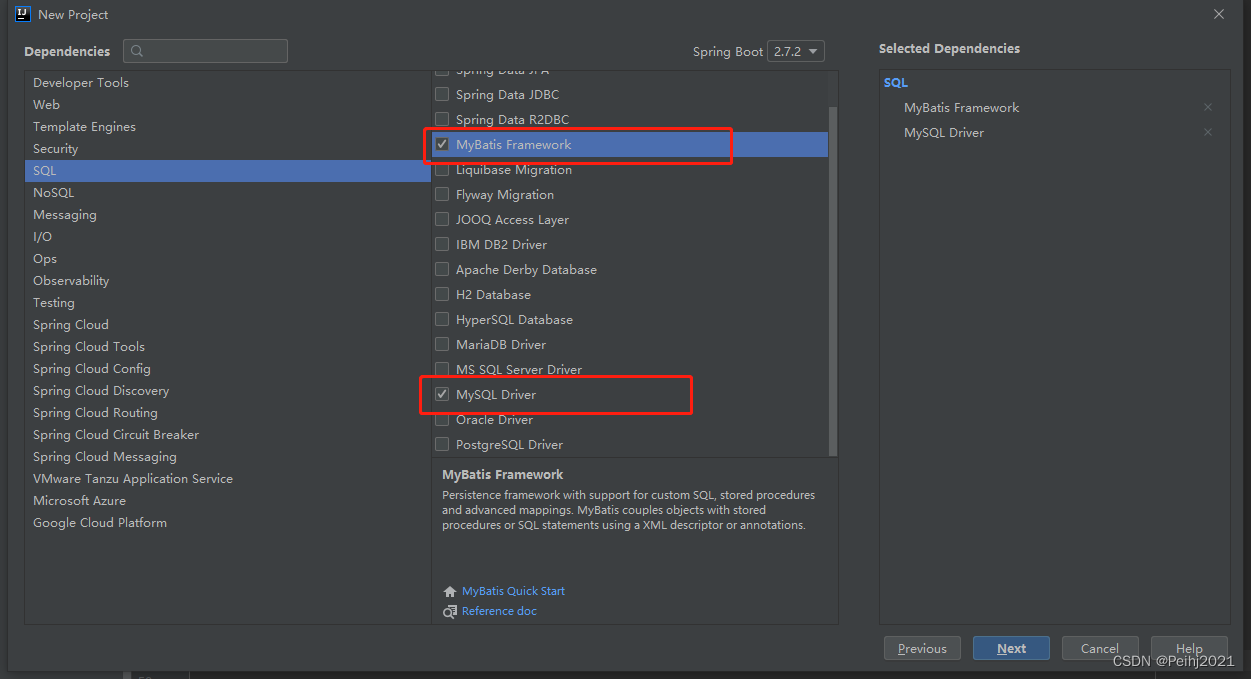Viewport: 1251px width, 679px height.
Task: Check the JOOQ Access Layer option
Action: click(x=442, y=219)
